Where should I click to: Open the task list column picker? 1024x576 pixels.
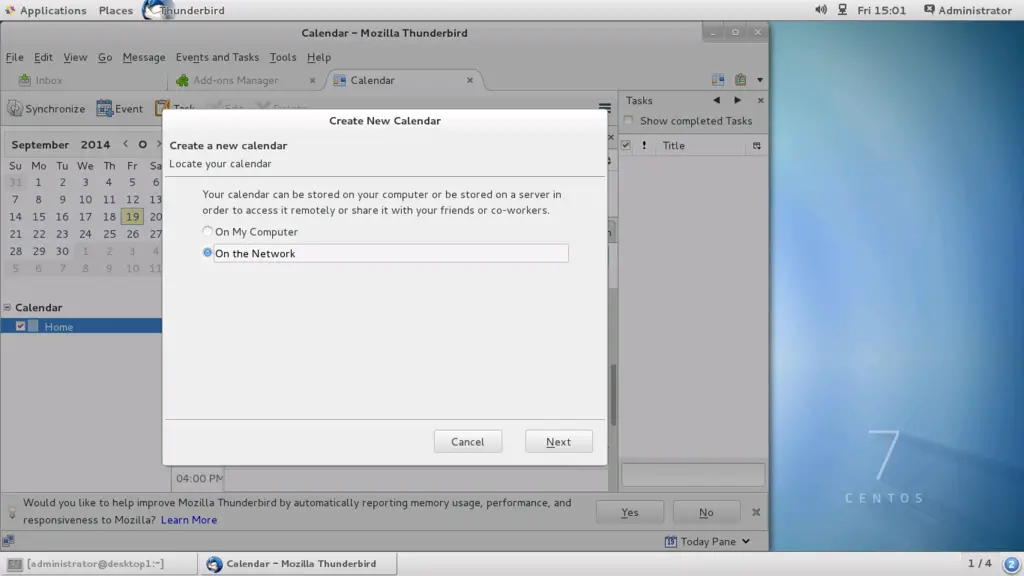click(756, 145)
